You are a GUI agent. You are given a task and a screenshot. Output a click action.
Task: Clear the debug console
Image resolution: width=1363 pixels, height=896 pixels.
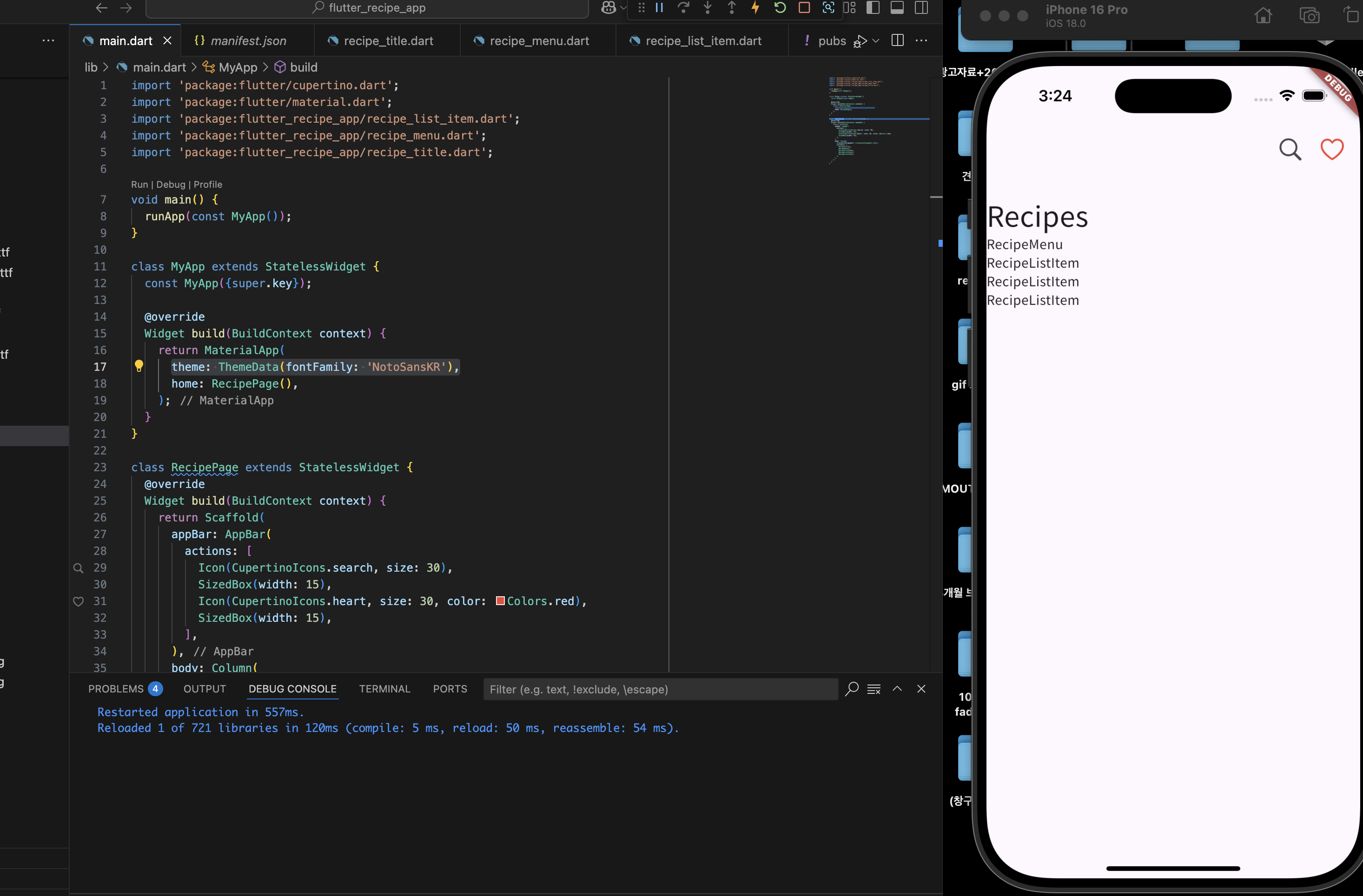[874, 689]
